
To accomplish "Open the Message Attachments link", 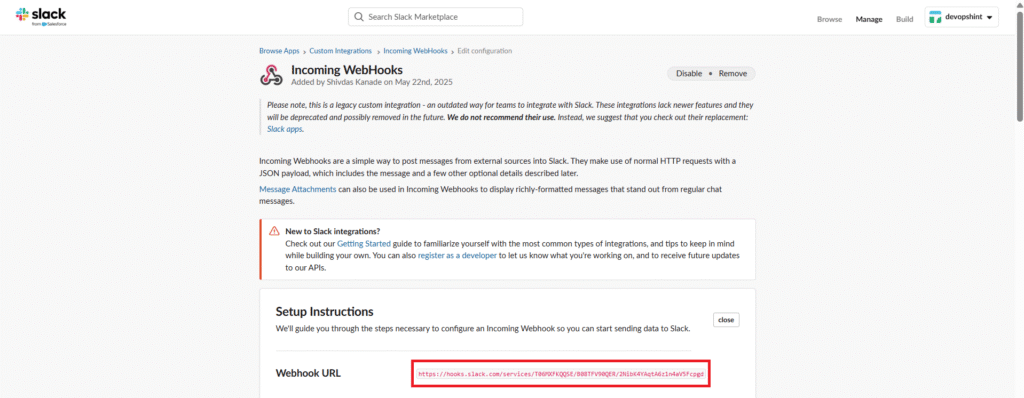I will pos(298,190).
